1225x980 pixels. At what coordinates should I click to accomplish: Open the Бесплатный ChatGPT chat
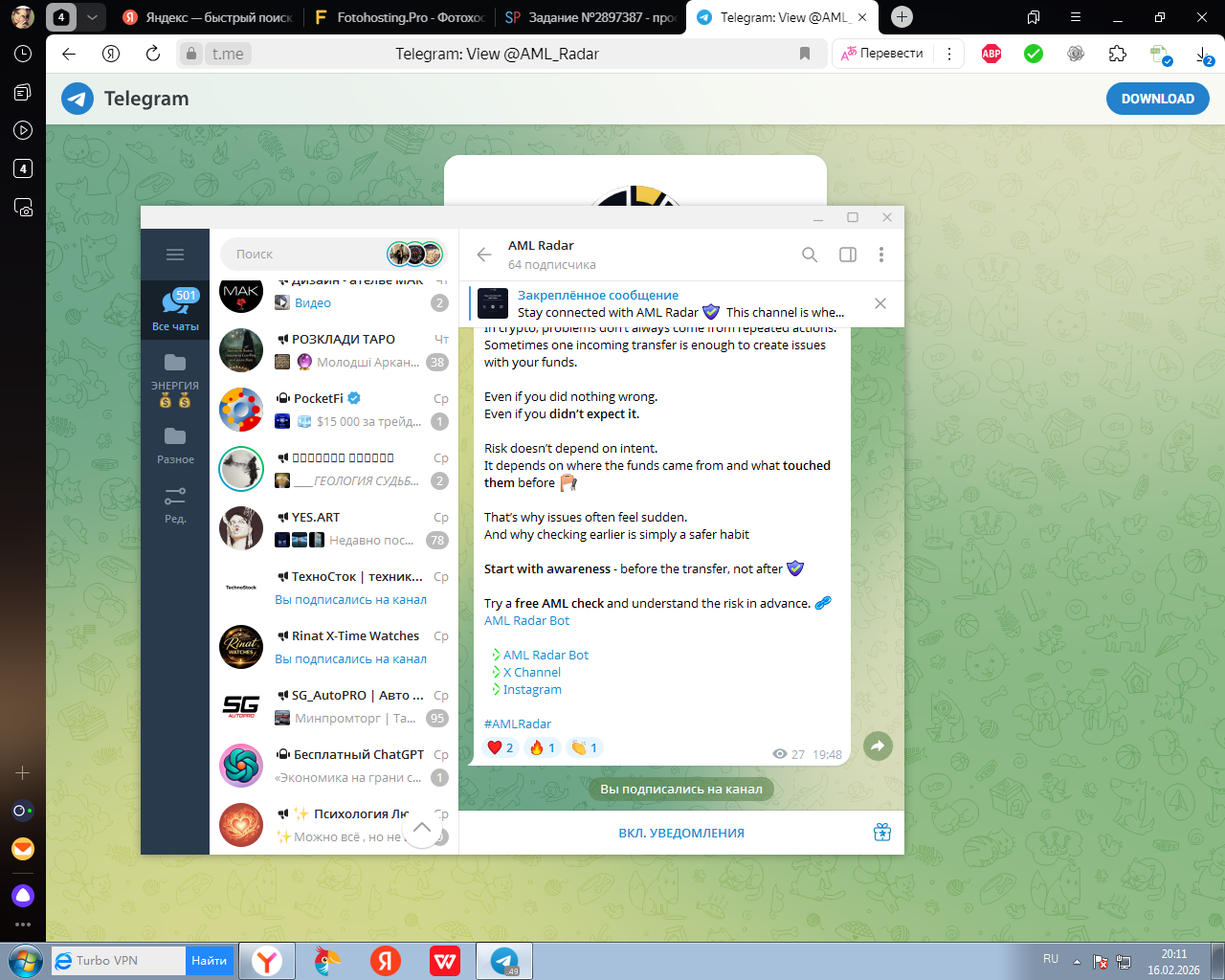point(334,766)
